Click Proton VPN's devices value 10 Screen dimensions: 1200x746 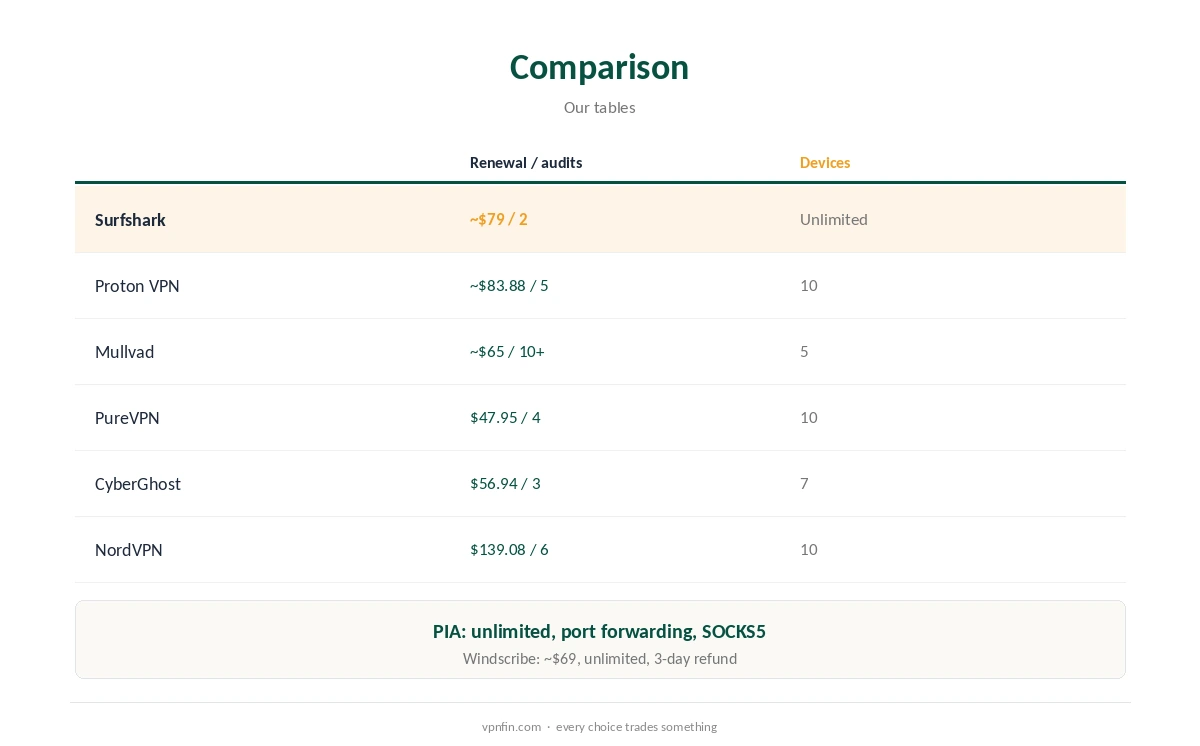tap(809, 285)
